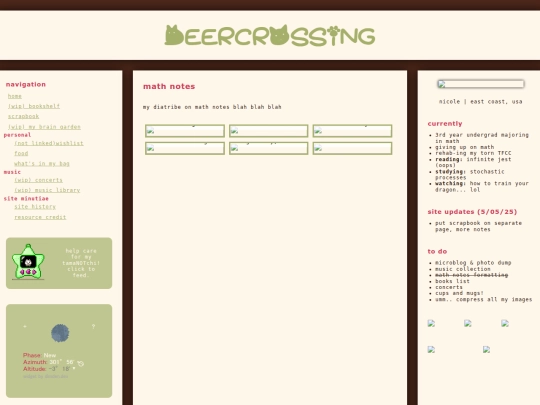The width and height of the screenshot is (540, 405).
Task: Open the (wip) concerts link
Action: (38, 180)
